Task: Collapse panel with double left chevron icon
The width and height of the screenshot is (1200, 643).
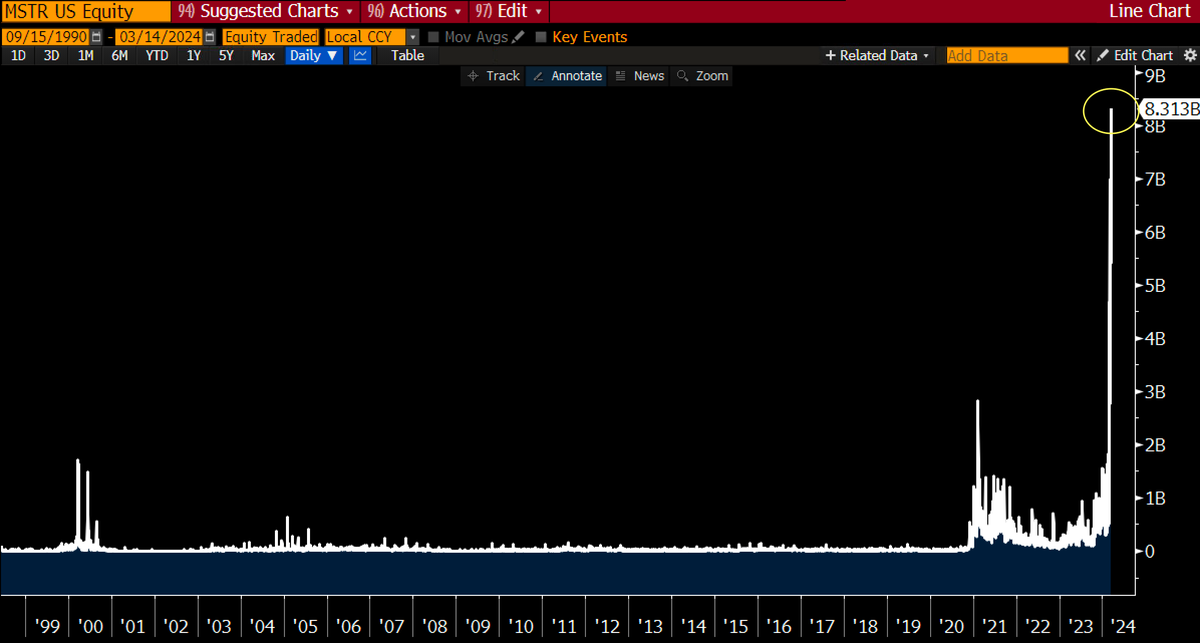Action: coord(1081,56)
